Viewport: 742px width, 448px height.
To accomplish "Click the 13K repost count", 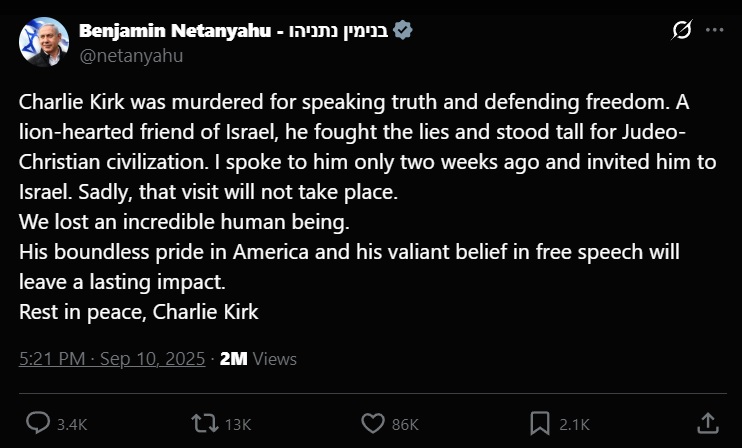I will point(238,424).
